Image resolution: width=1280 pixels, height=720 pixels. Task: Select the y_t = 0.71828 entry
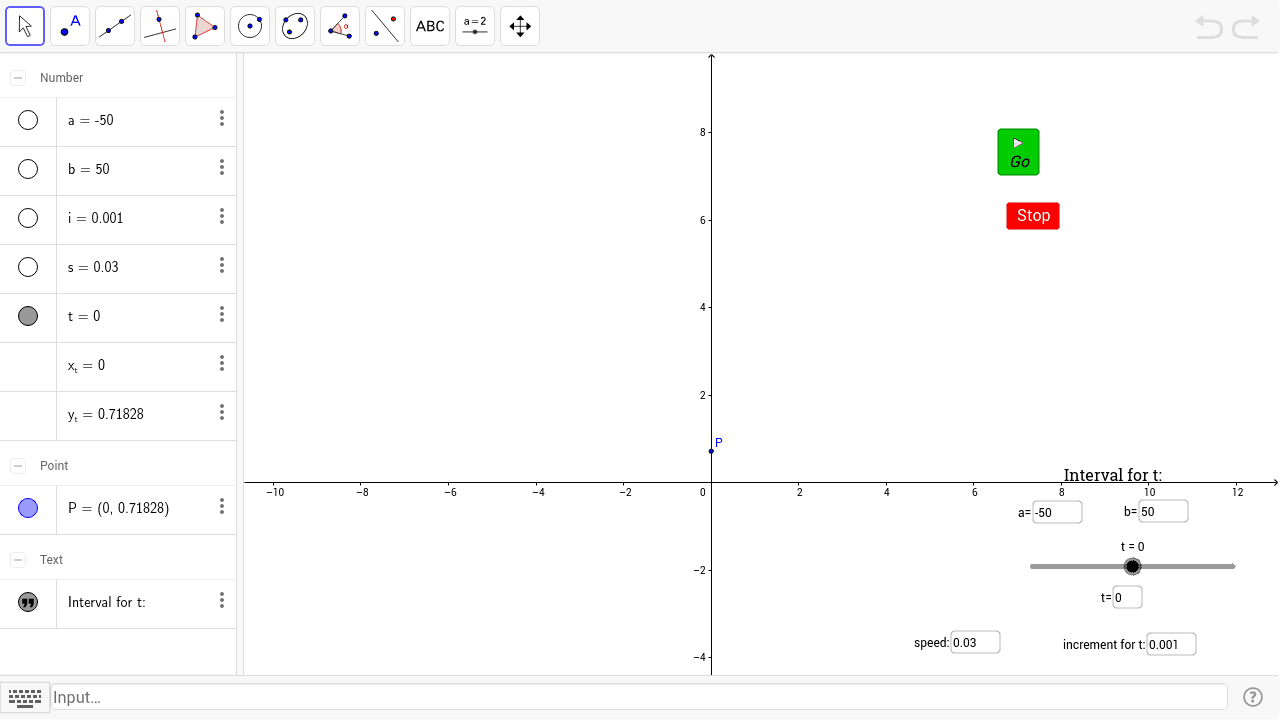click(106, 414)
